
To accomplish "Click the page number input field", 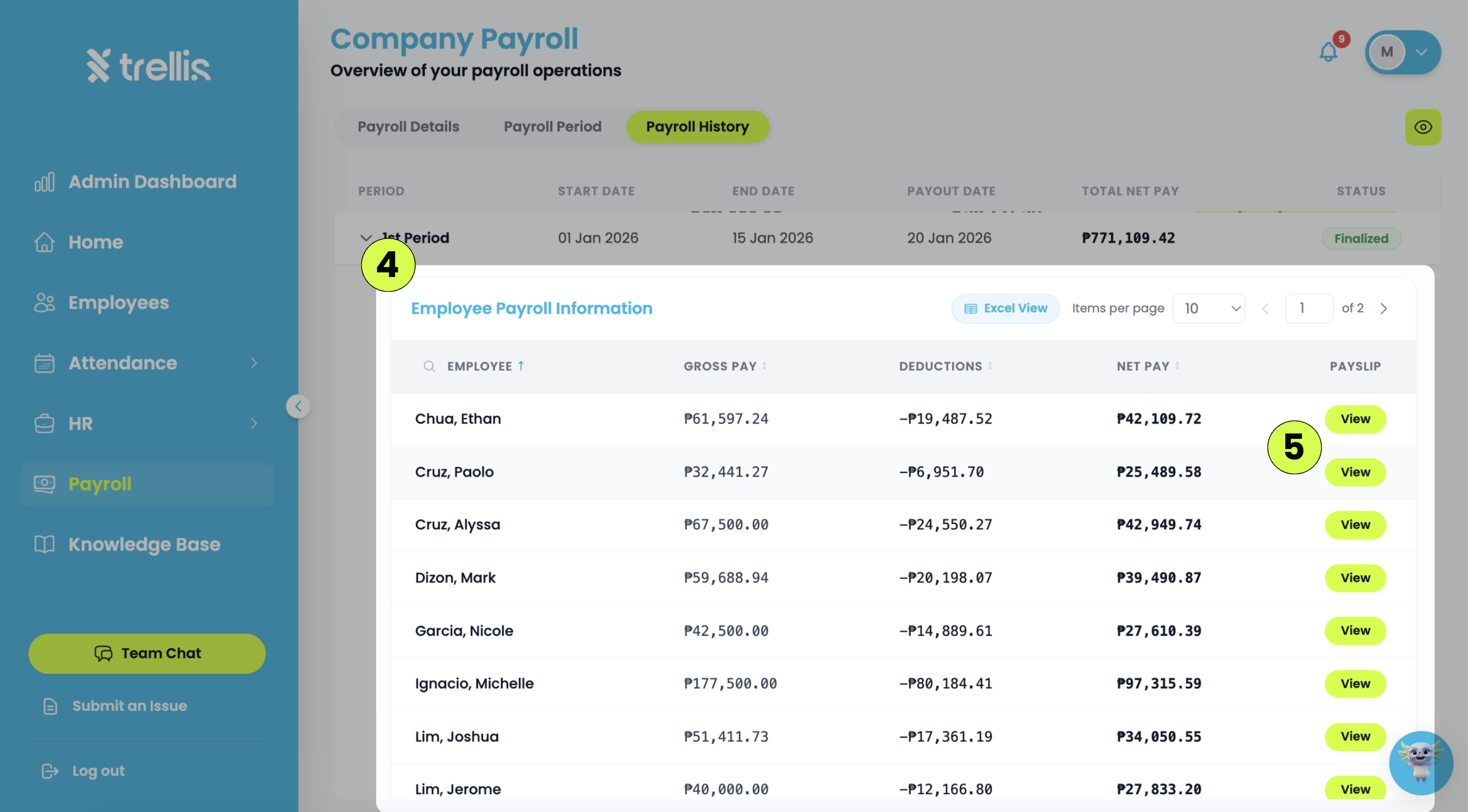I will 1309,308.
